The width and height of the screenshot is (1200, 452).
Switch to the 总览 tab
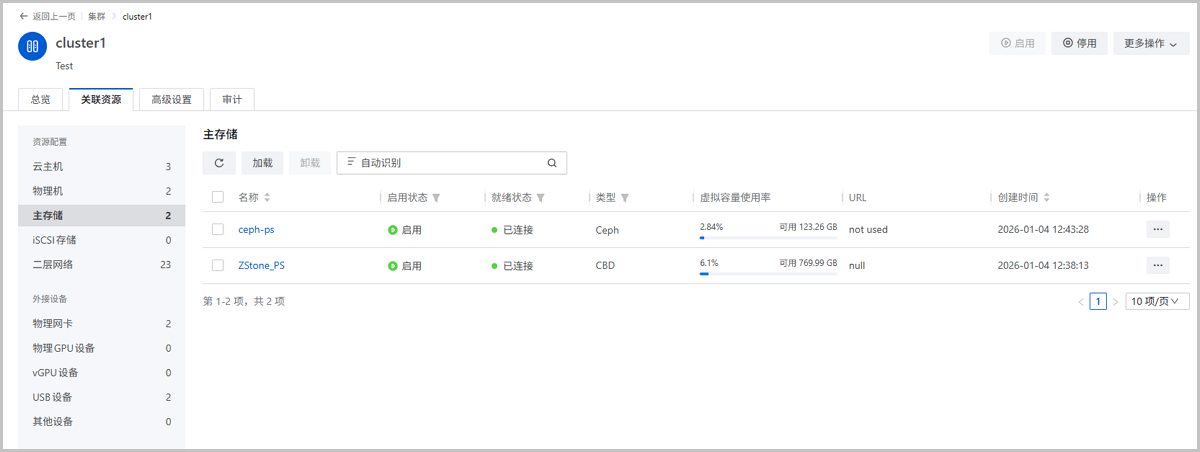point(41,99)
